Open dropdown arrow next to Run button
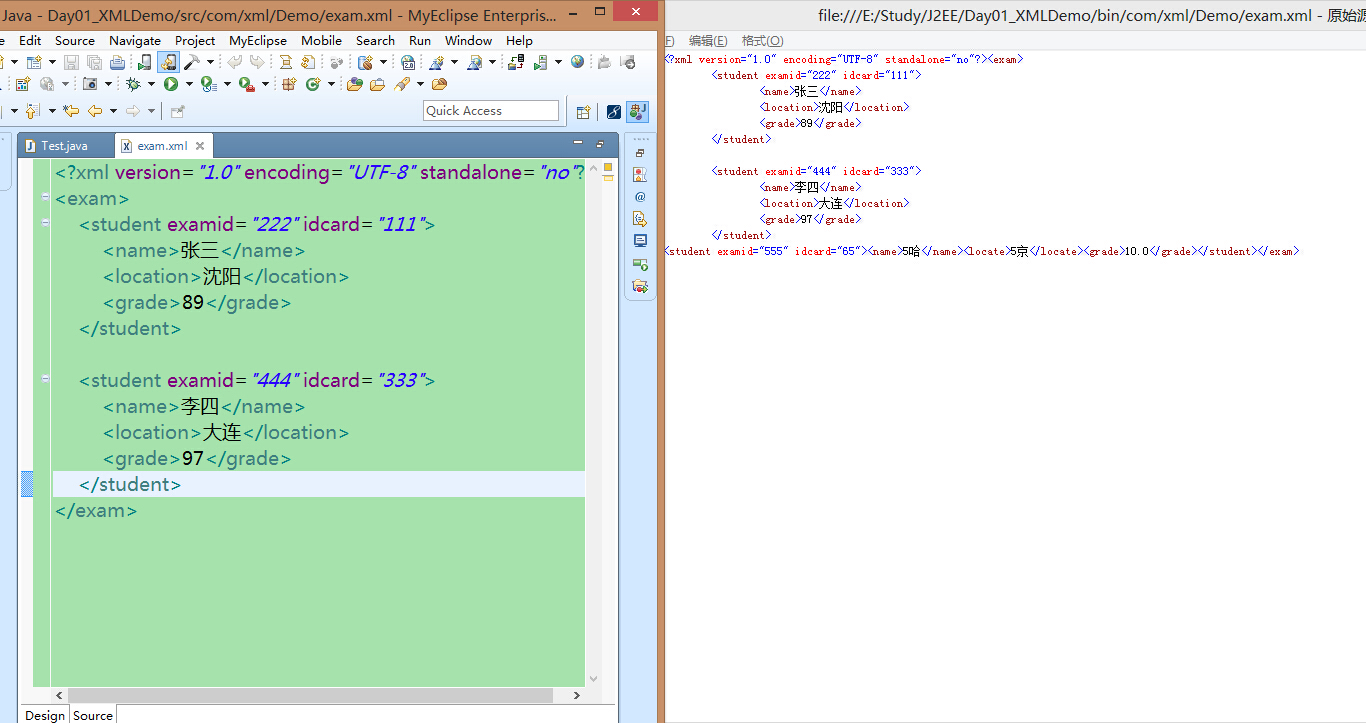Screen dimensions: 1366x723 tap(188, 85)
